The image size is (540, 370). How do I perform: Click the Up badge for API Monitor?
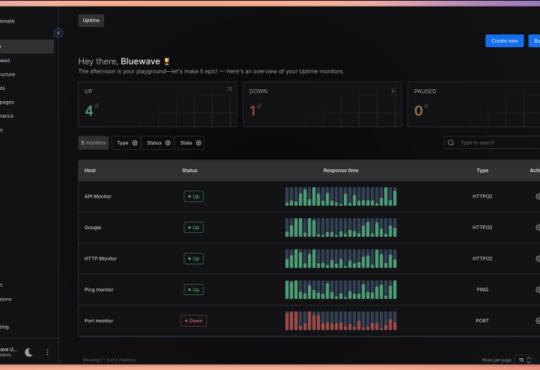click(x=194, y=196)
